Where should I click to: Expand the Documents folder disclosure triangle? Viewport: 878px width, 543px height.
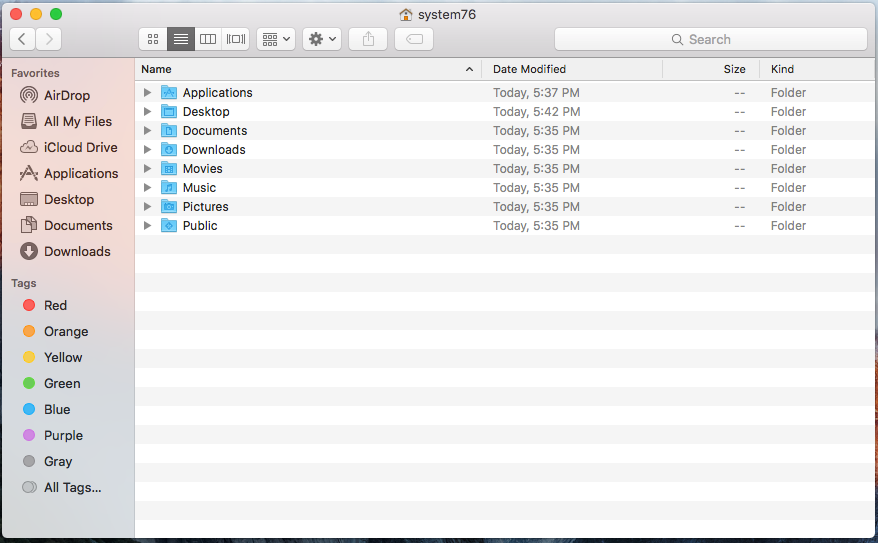pyautogui.click(x=148, y=131)
